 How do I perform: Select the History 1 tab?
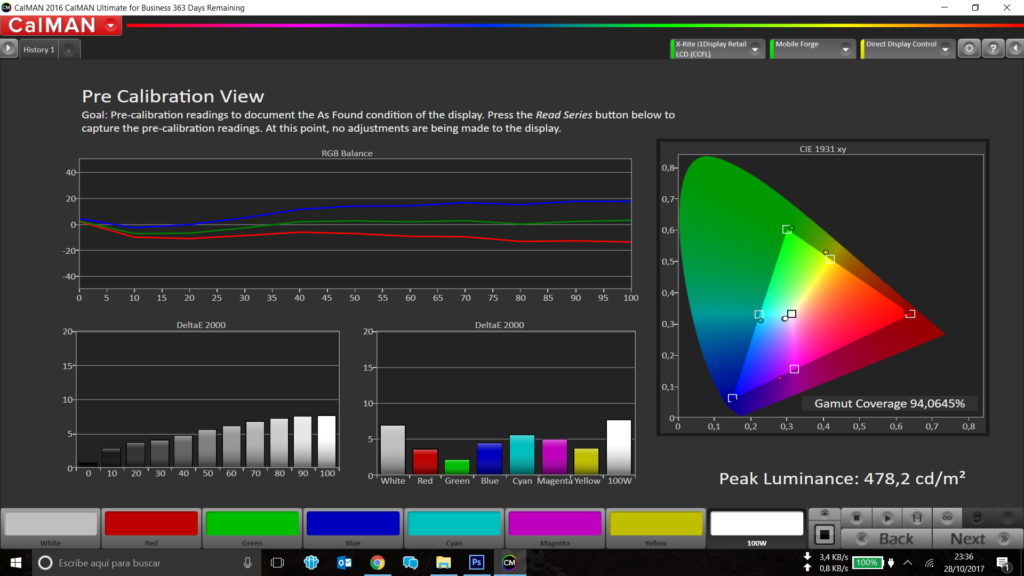[x=39, y=49]
